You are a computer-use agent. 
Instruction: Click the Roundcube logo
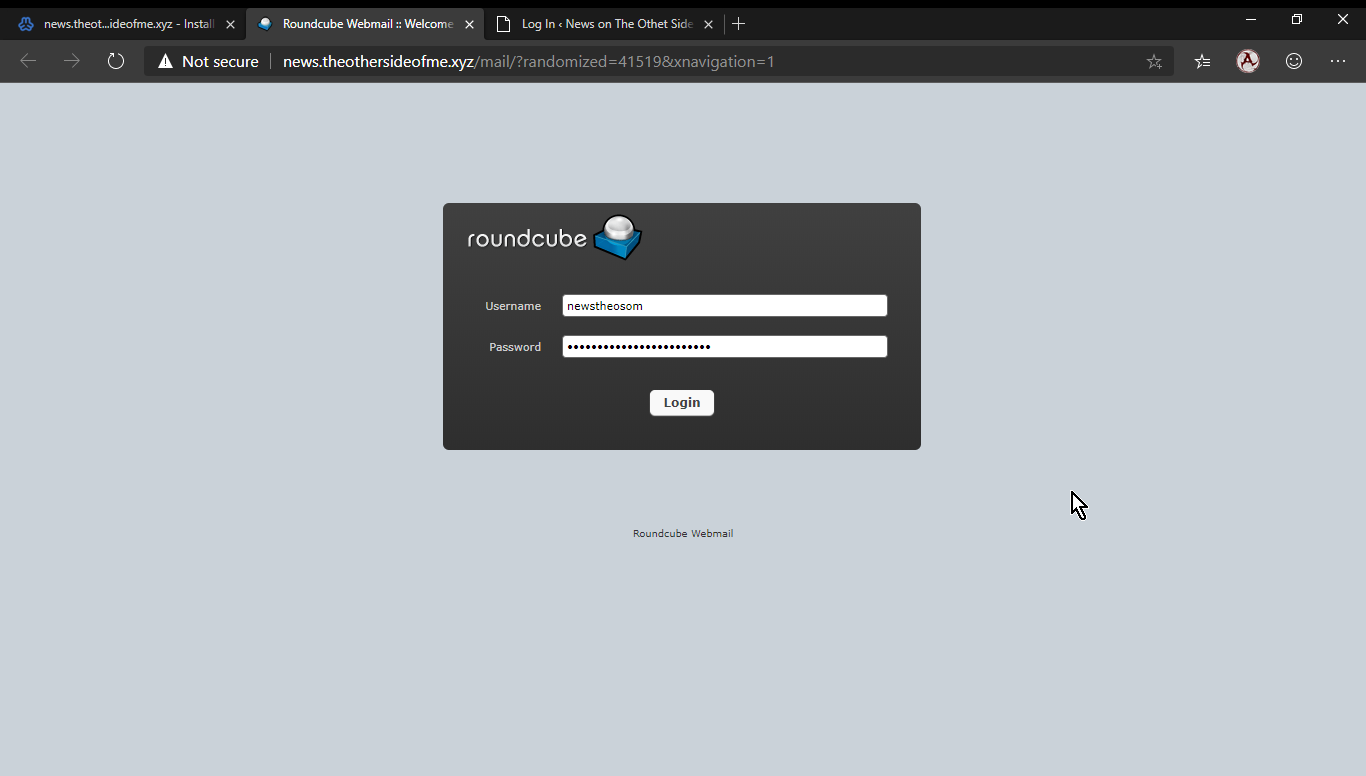[x=554, y=238]
